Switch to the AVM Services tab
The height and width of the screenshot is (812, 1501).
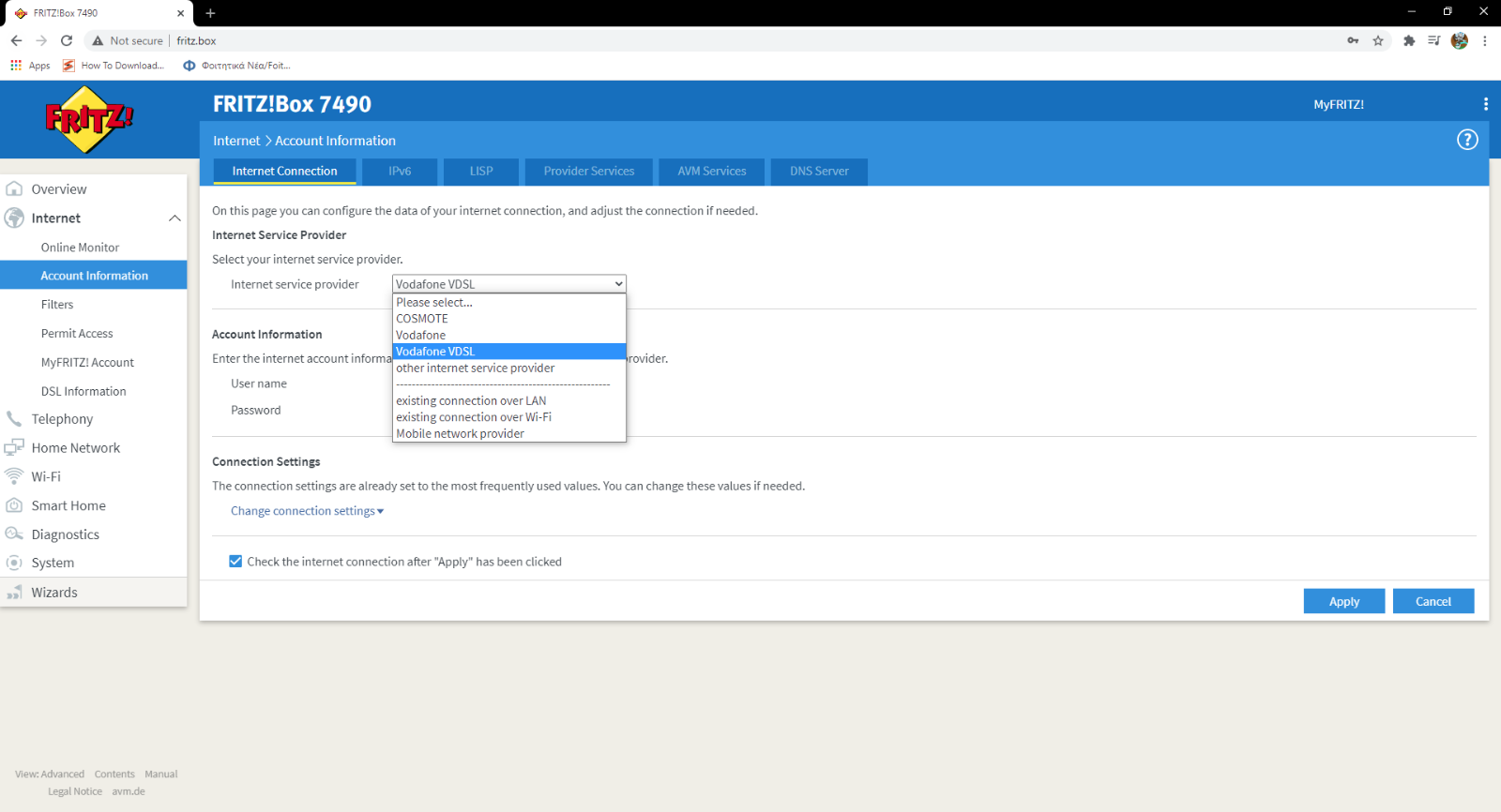(712, 172)
